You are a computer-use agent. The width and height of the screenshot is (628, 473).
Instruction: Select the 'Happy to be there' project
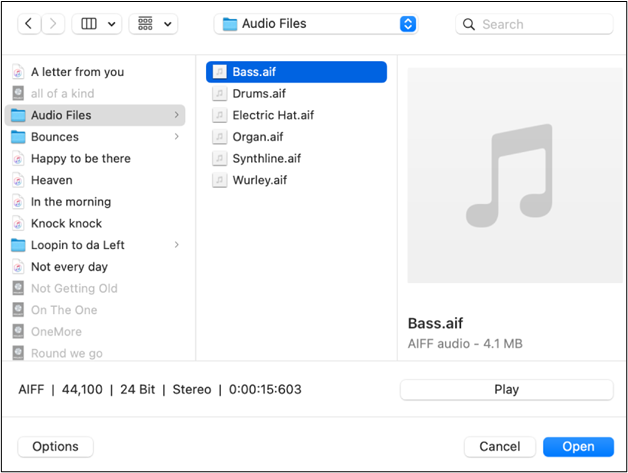click(x=95, y=159)
